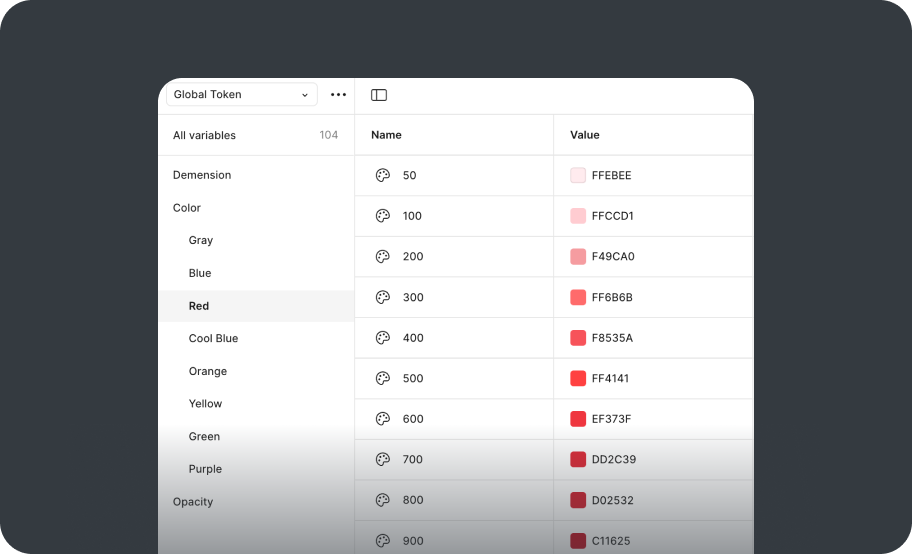Select the Purple color group
The width and height of the screenshot is (912, 554).
[x=205, y=469]
